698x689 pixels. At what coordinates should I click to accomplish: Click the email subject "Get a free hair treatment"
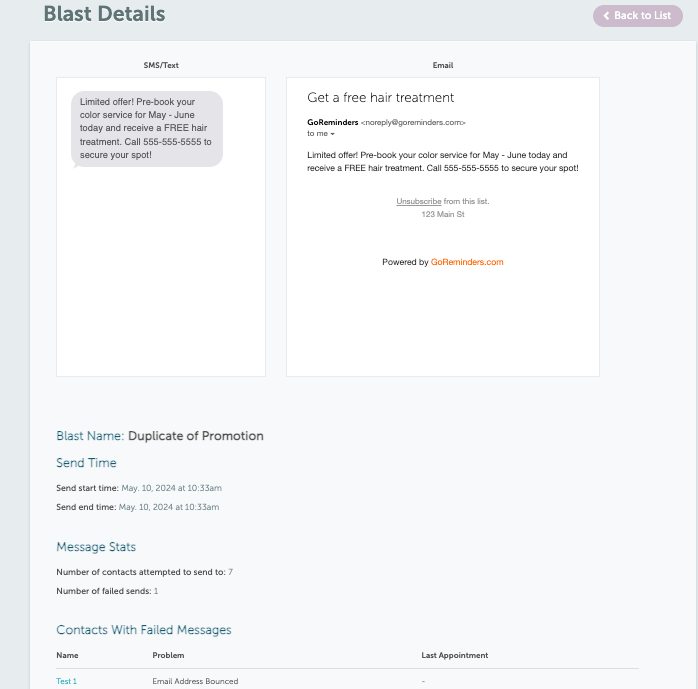point(381,97)
